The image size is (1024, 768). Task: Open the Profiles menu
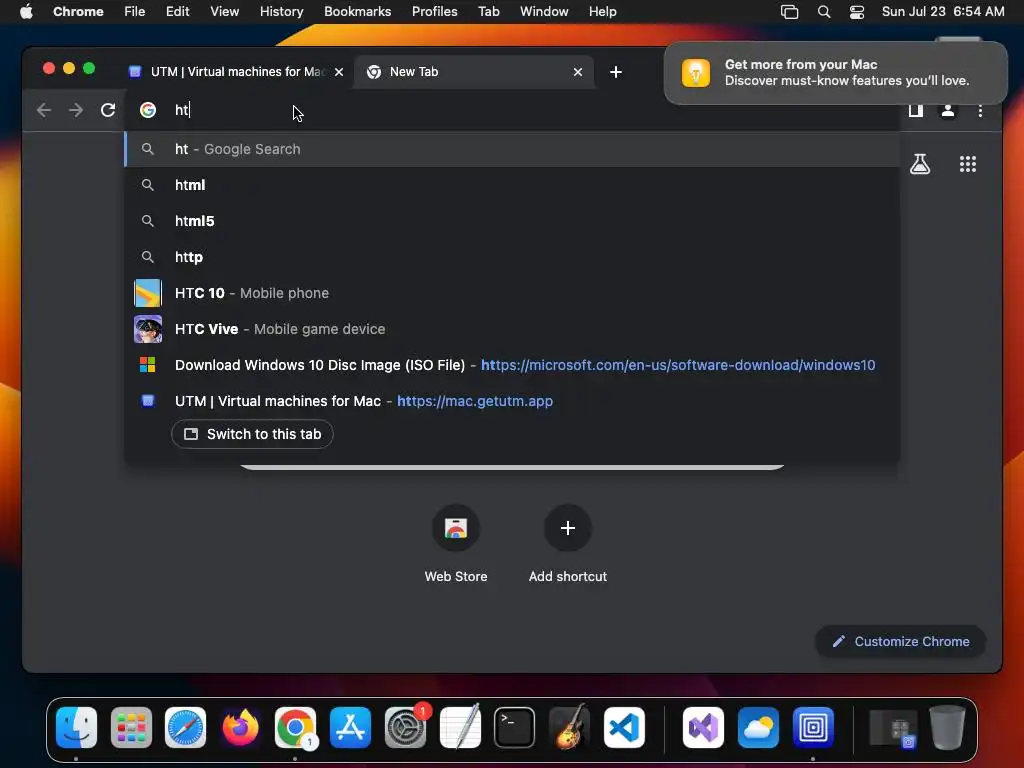[434, 11]
